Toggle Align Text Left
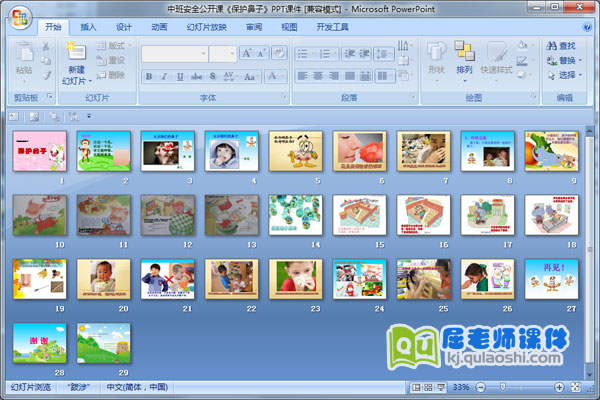Viewport: 600px width, 400px height. [302, 76]
